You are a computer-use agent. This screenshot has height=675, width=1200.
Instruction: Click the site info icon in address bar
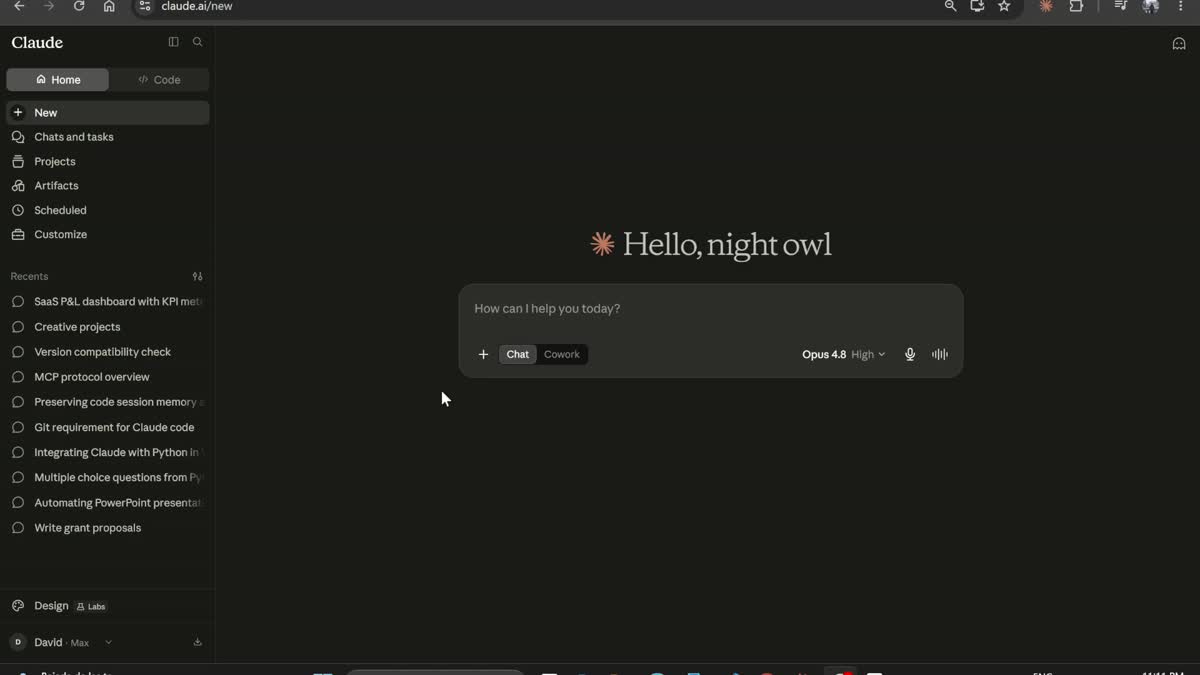click(x=144, y=6)
